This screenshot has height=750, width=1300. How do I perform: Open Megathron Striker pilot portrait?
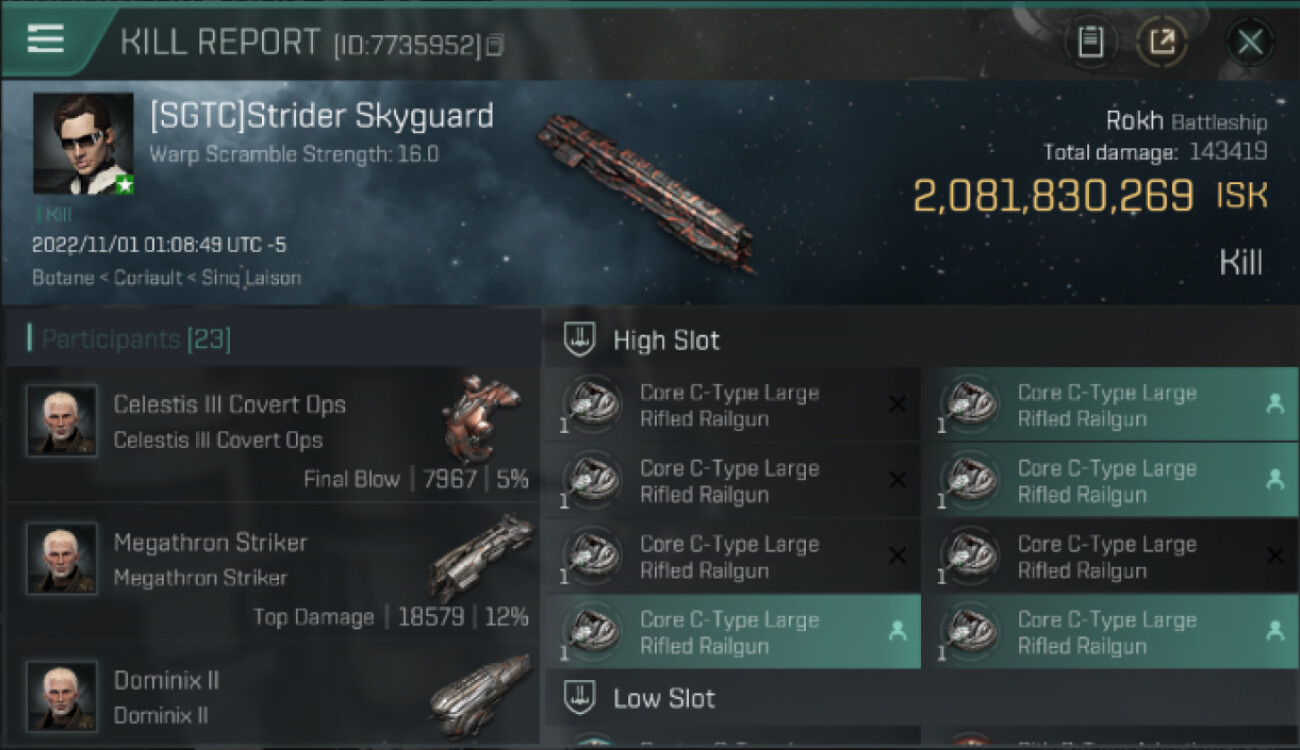(62, 558)
